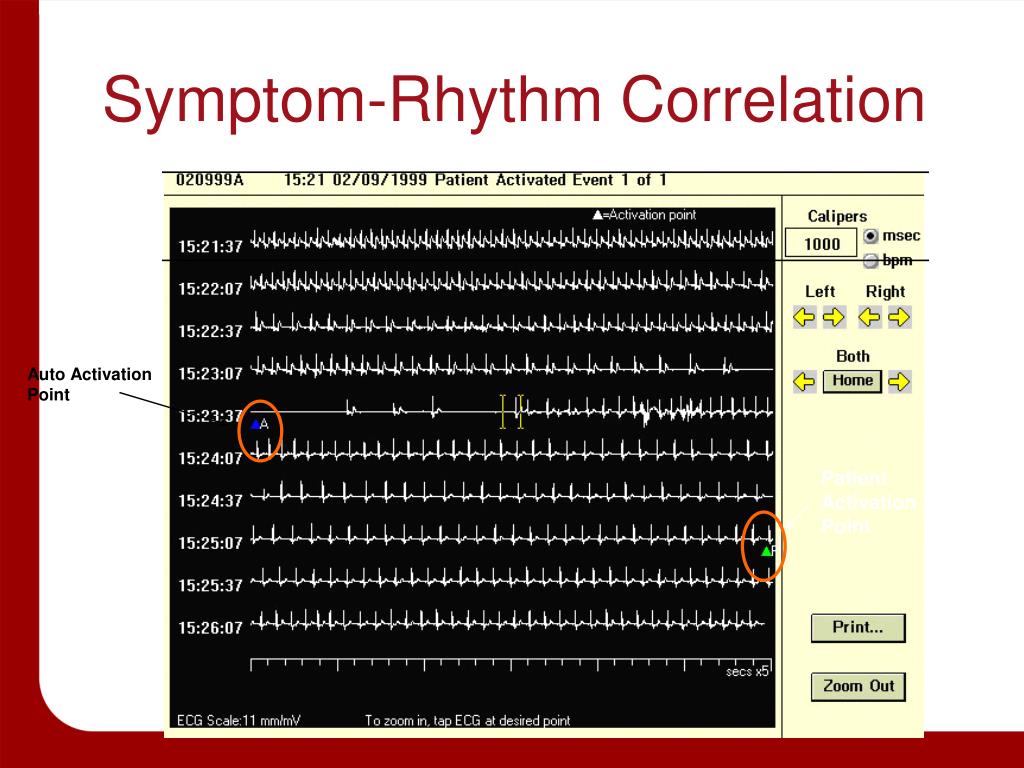Tap the ECG strip at 15:24:37
1024x768 pixels.
coord(512,493)
